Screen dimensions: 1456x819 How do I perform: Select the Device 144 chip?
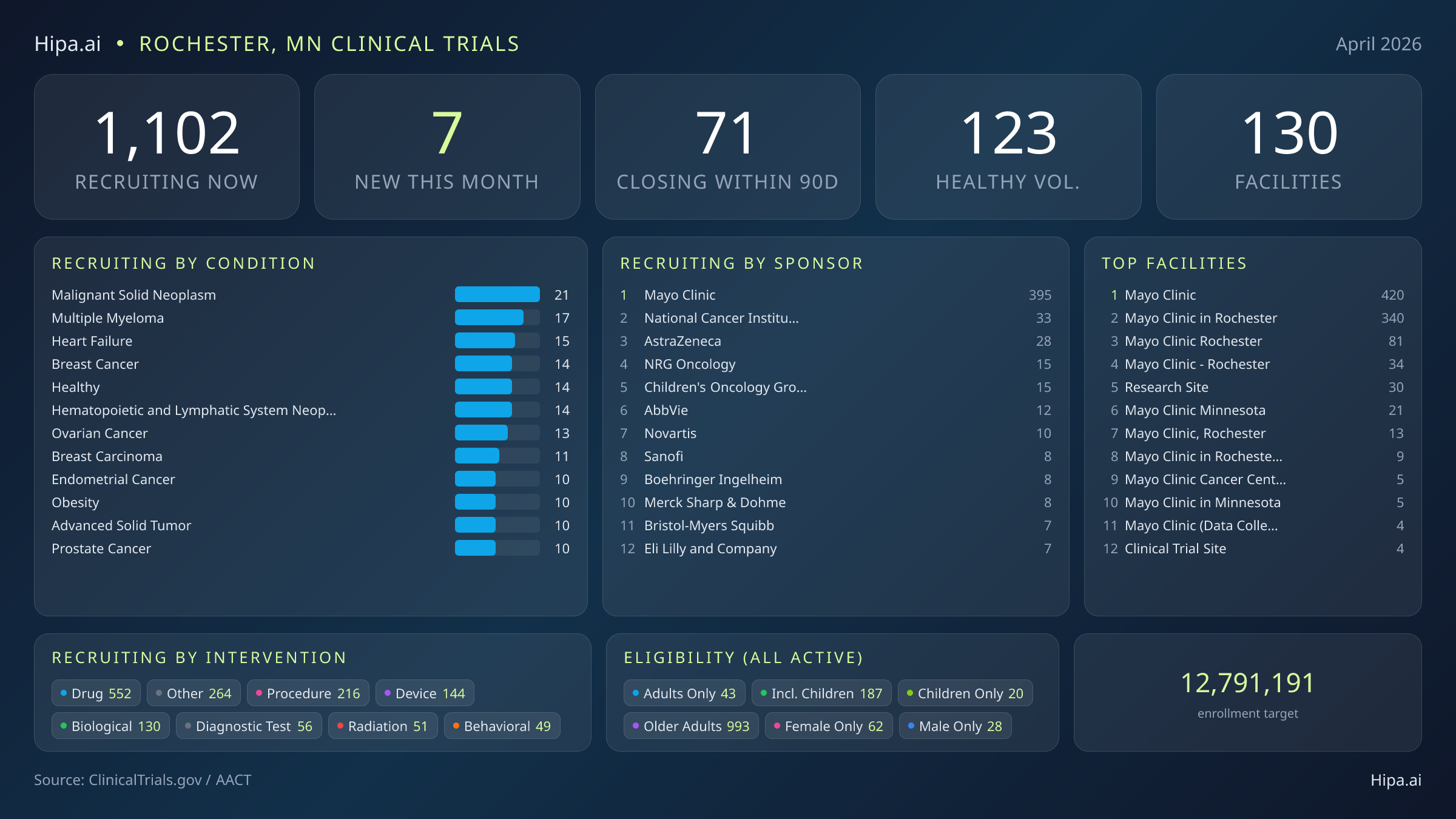[425, 693]
